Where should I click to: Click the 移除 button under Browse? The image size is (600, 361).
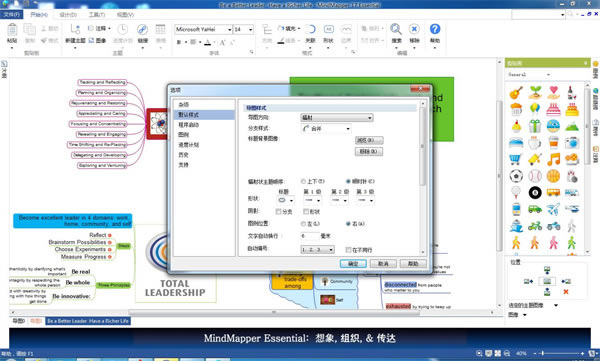369,152
